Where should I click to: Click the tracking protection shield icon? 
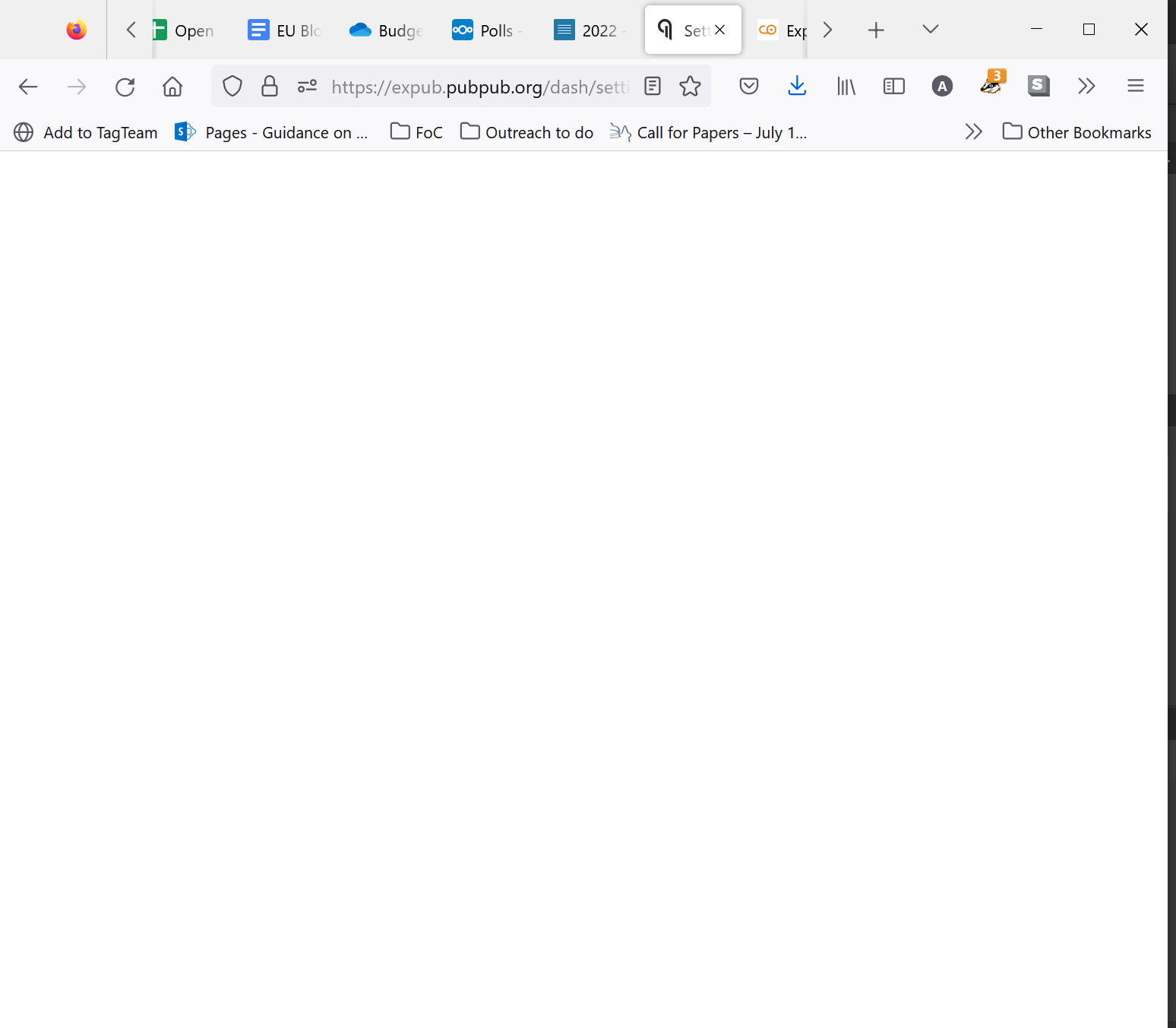232,86
